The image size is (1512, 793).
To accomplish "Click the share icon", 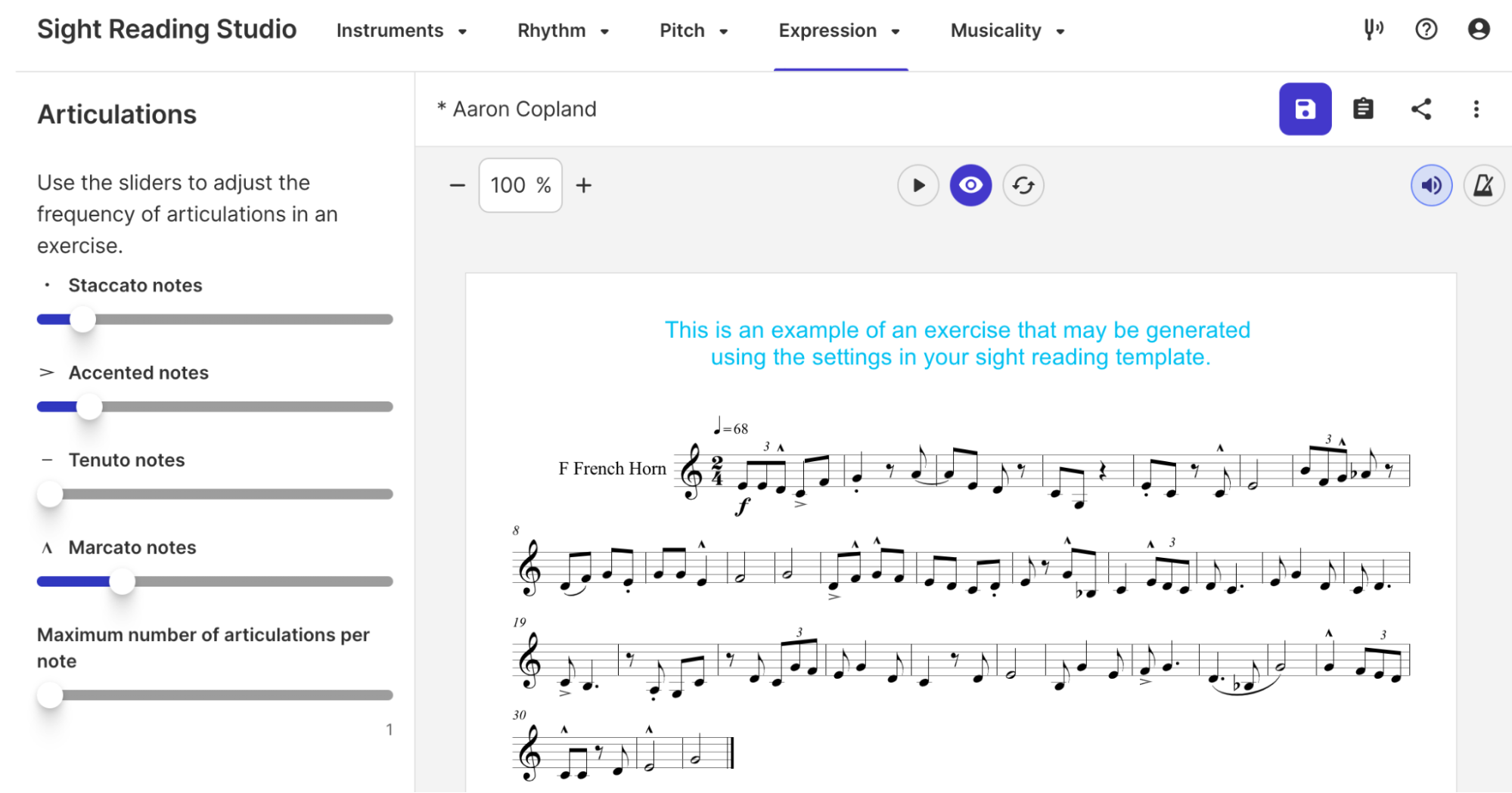I will (1421, 109).
